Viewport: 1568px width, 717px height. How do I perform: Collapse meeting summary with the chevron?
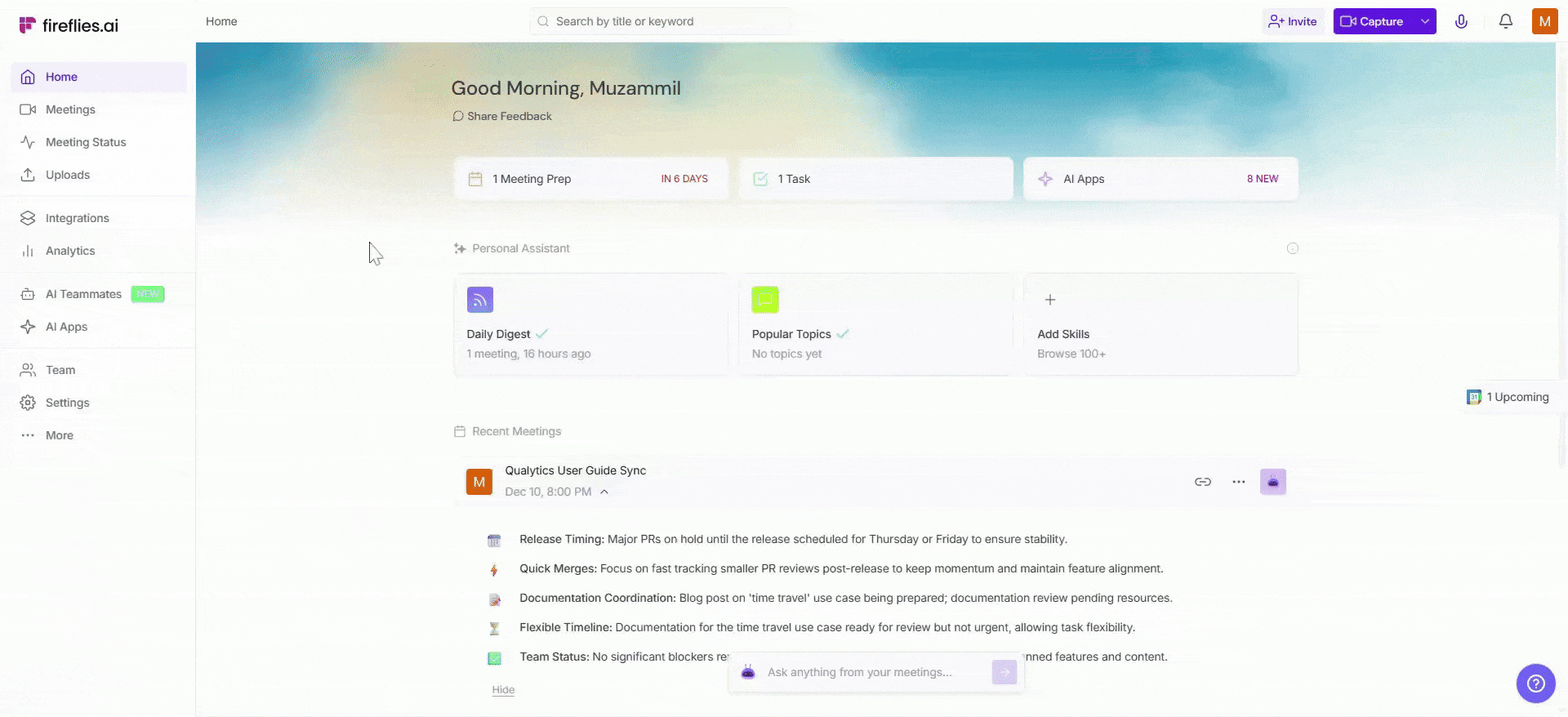604,492
